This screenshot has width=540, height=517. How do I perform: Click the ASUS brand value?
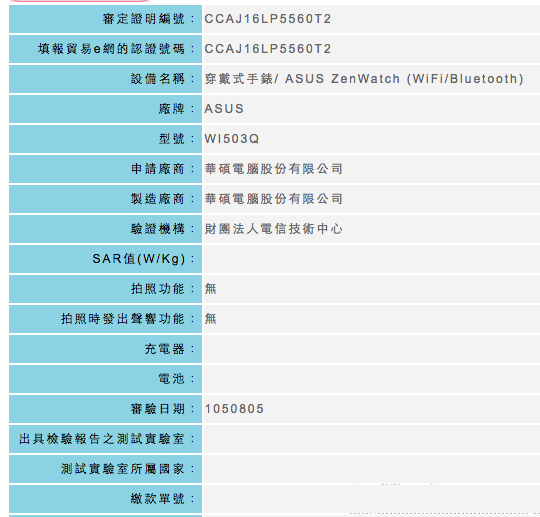point(224,109)
